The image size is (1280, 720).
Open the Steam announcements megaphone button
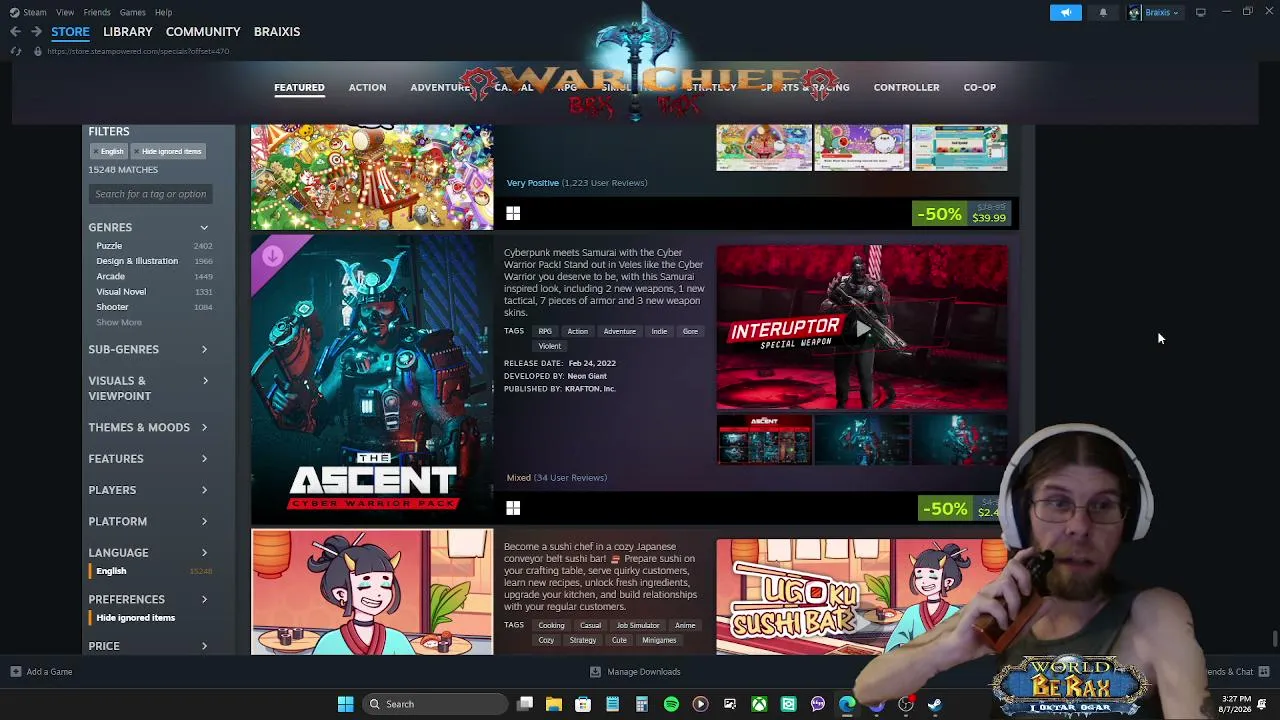tap(1065, 12)
